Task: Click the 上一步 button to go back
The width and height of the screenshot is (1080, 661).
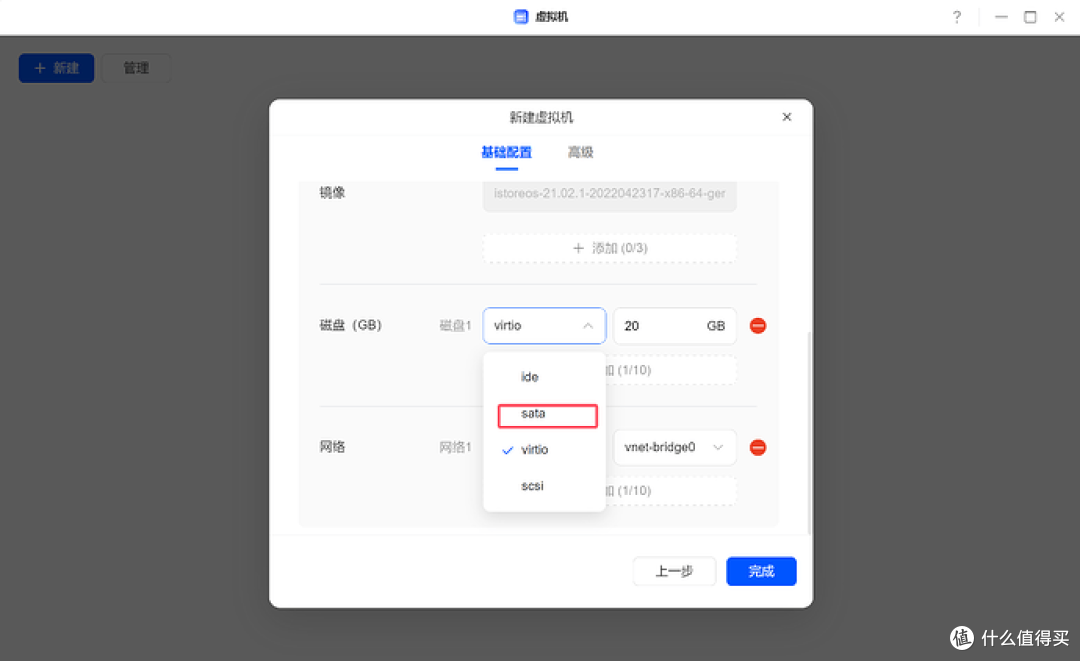Action: [674, 571]
